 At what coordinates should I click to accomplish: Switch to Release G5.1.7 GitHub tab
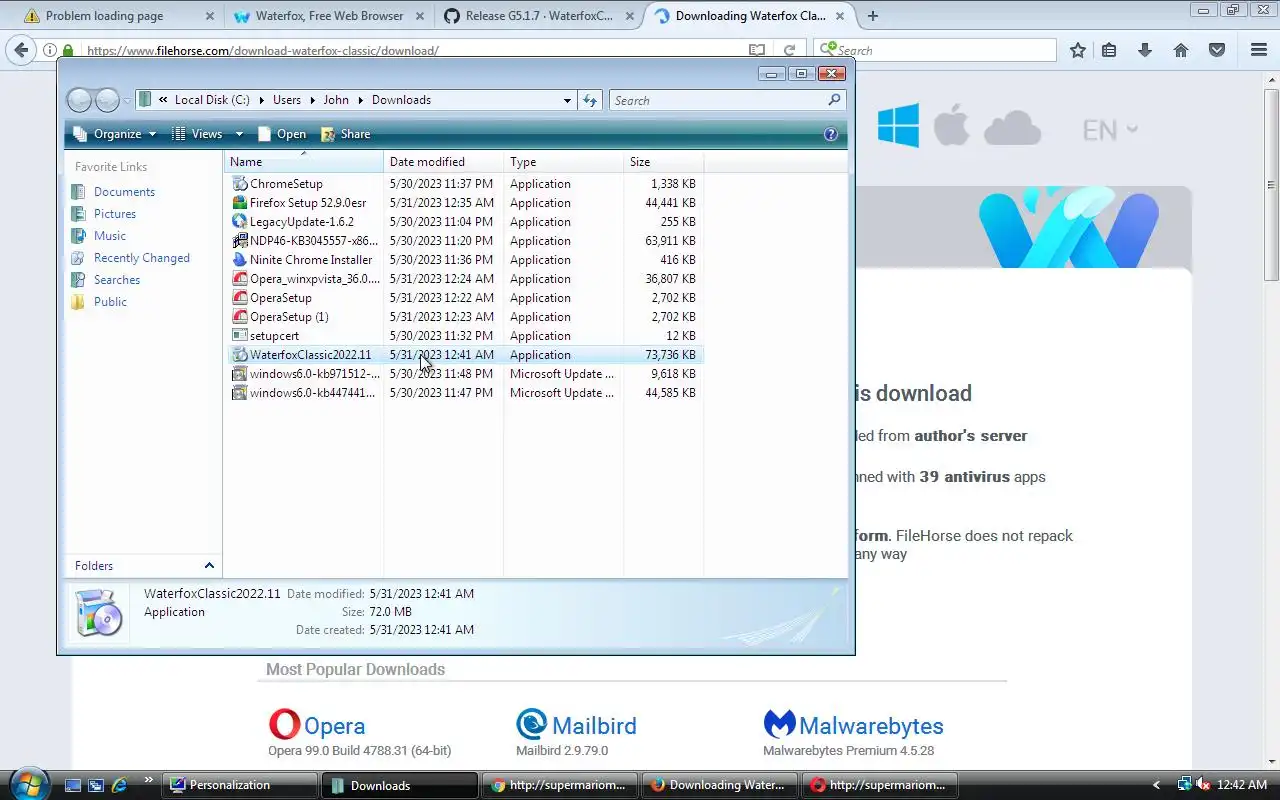pyautogui.click(x=539, y=16)
